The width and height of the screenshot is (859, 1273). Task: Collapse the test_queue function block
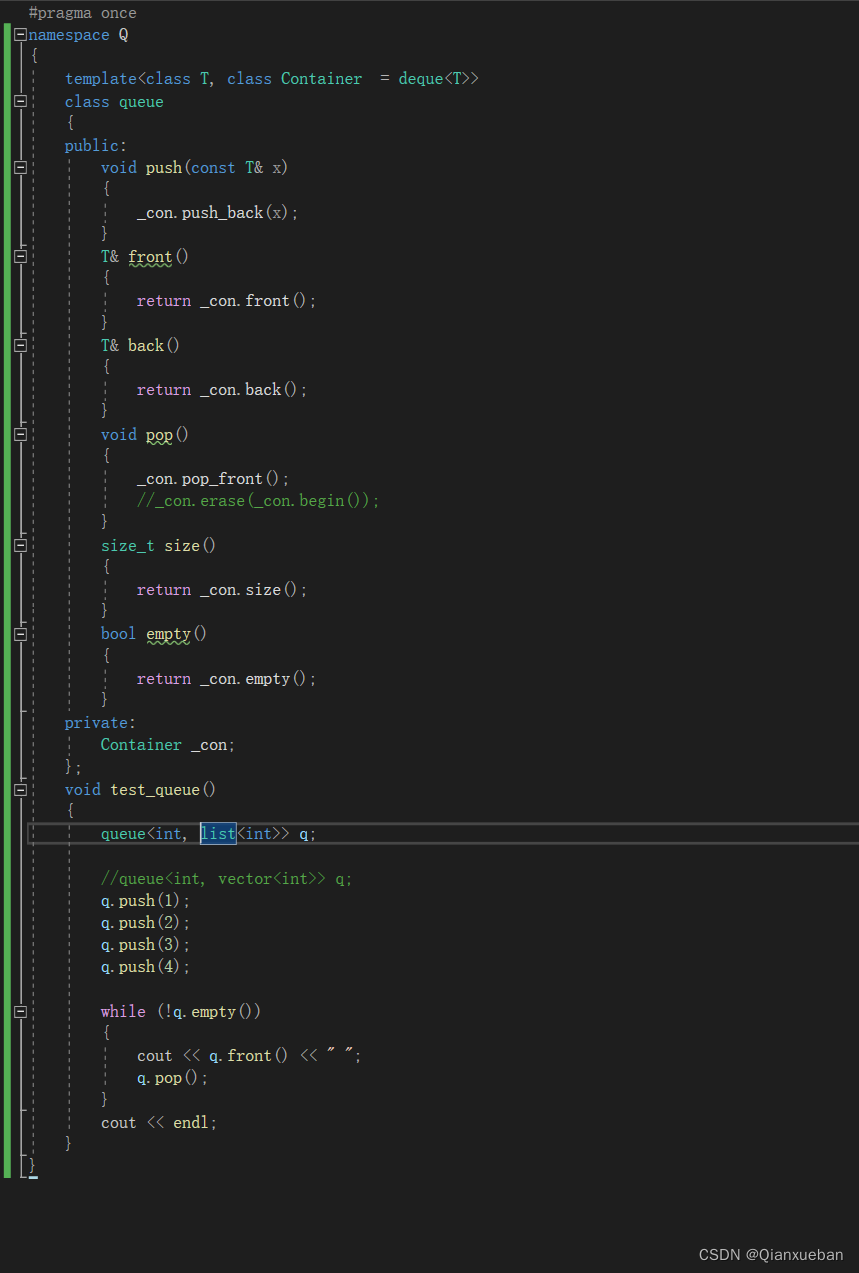coord(19,789)
